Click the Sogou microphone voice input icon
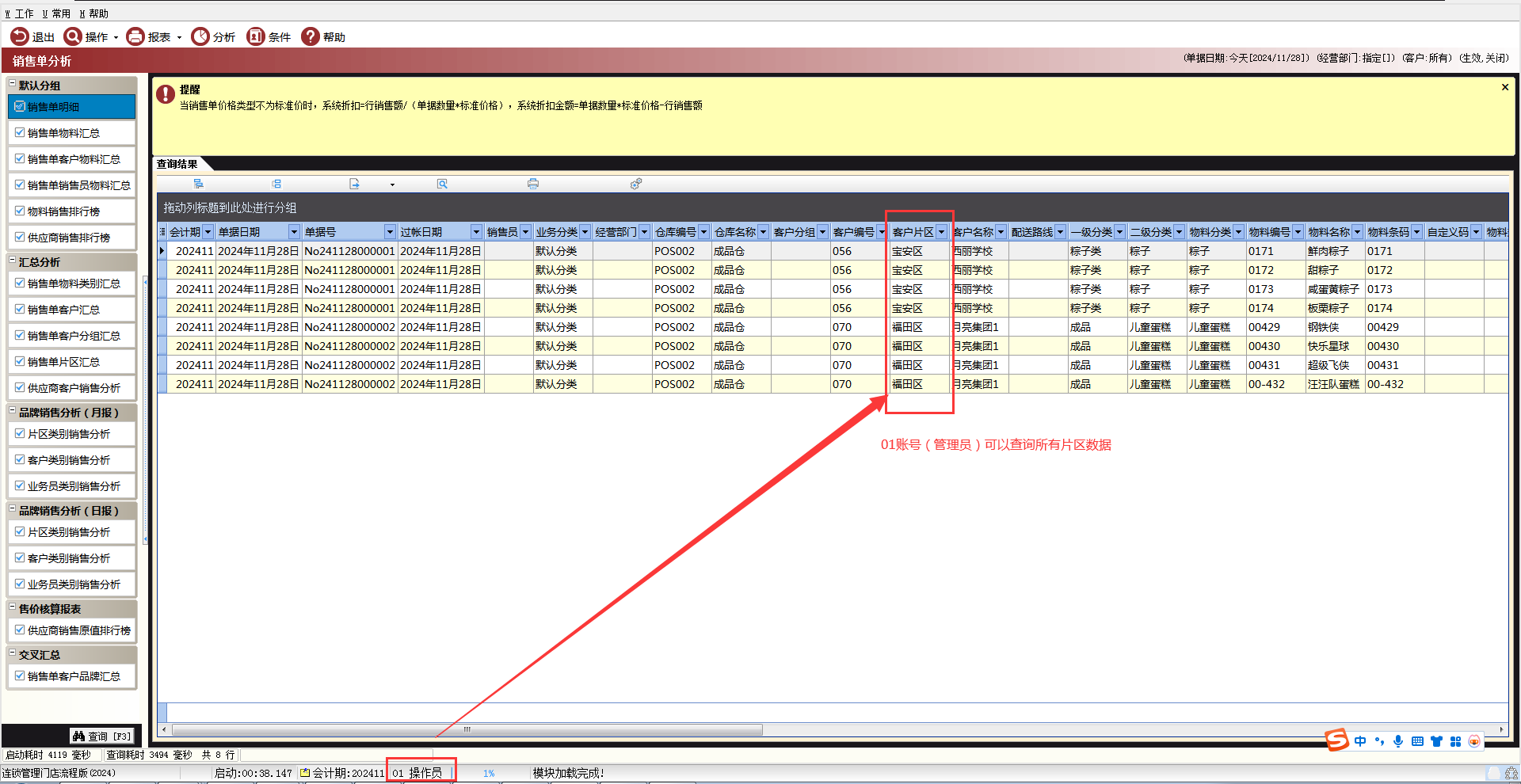Viewport: 1521px width, 784px height. pos(1398,741)
